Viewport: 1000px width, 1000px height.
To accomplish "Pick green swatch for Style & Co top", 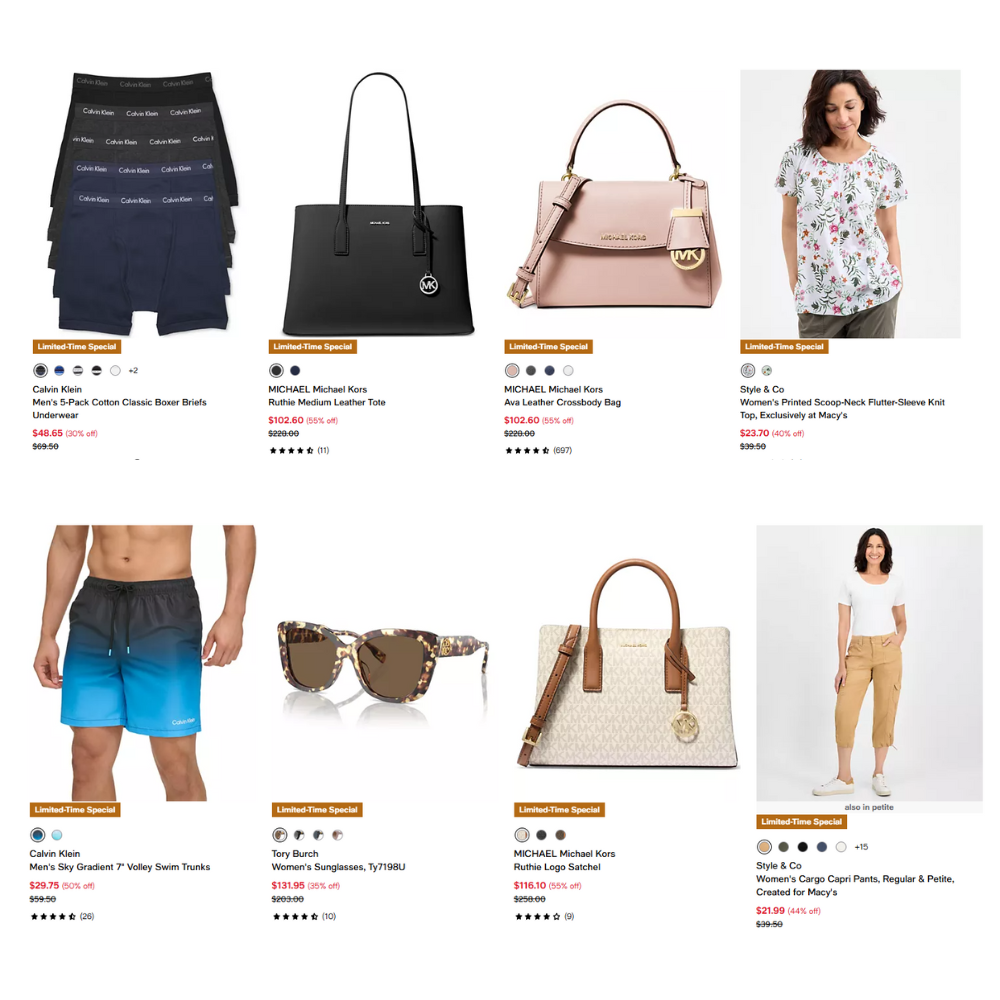I will point(767,371).
